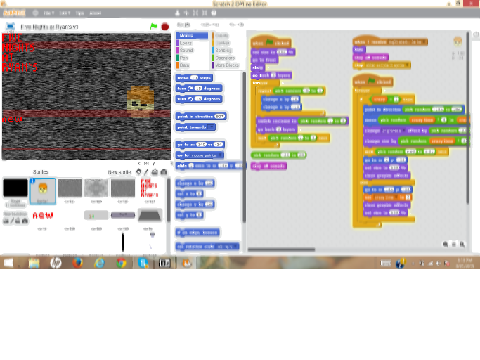Switch the stage to full screen mode
The height and width of the screenshot is (360, 480).
tap(10, 26)
